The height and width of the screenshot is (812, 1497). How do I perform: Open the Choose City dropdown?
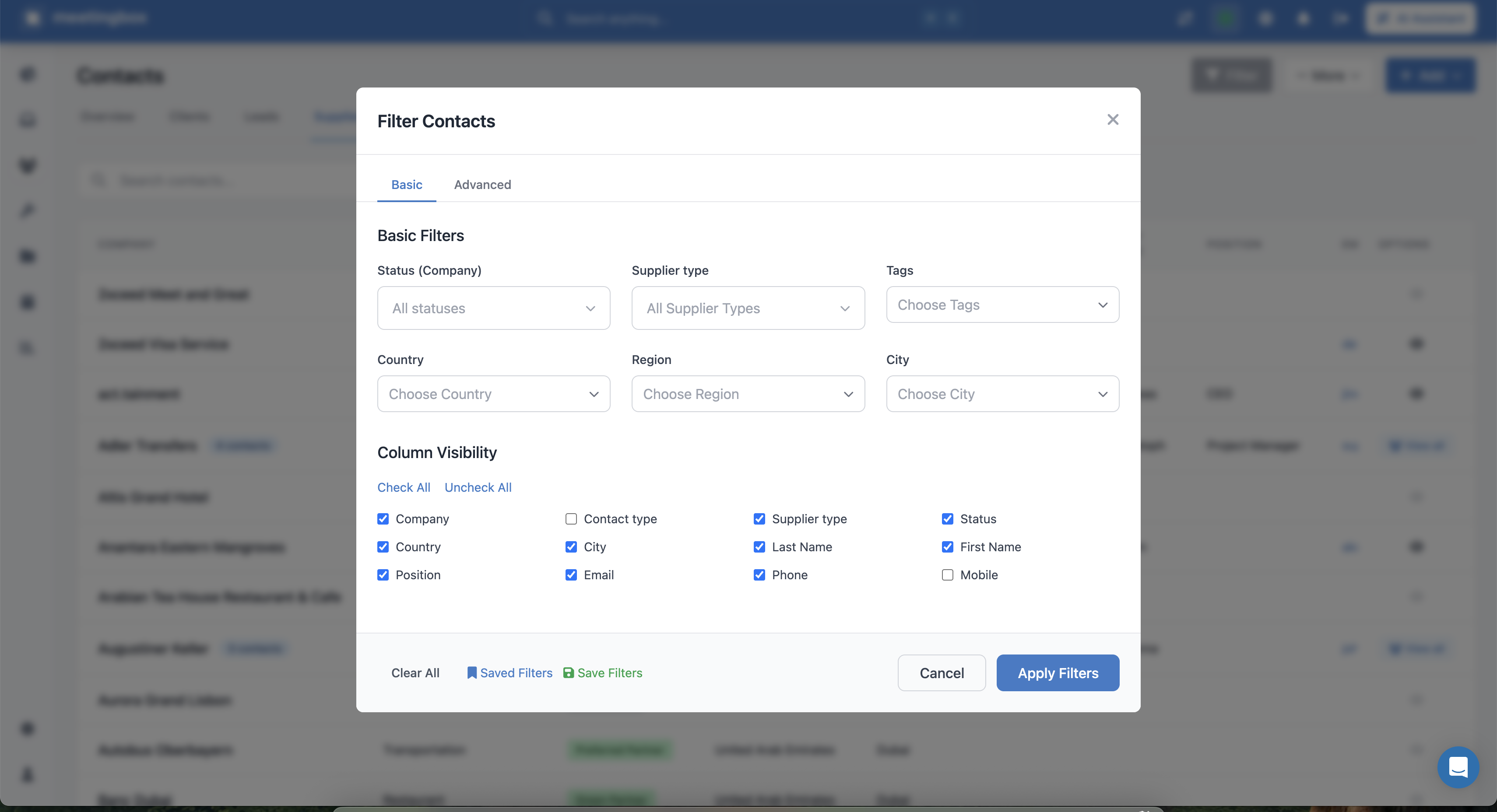coord(1002,394)
